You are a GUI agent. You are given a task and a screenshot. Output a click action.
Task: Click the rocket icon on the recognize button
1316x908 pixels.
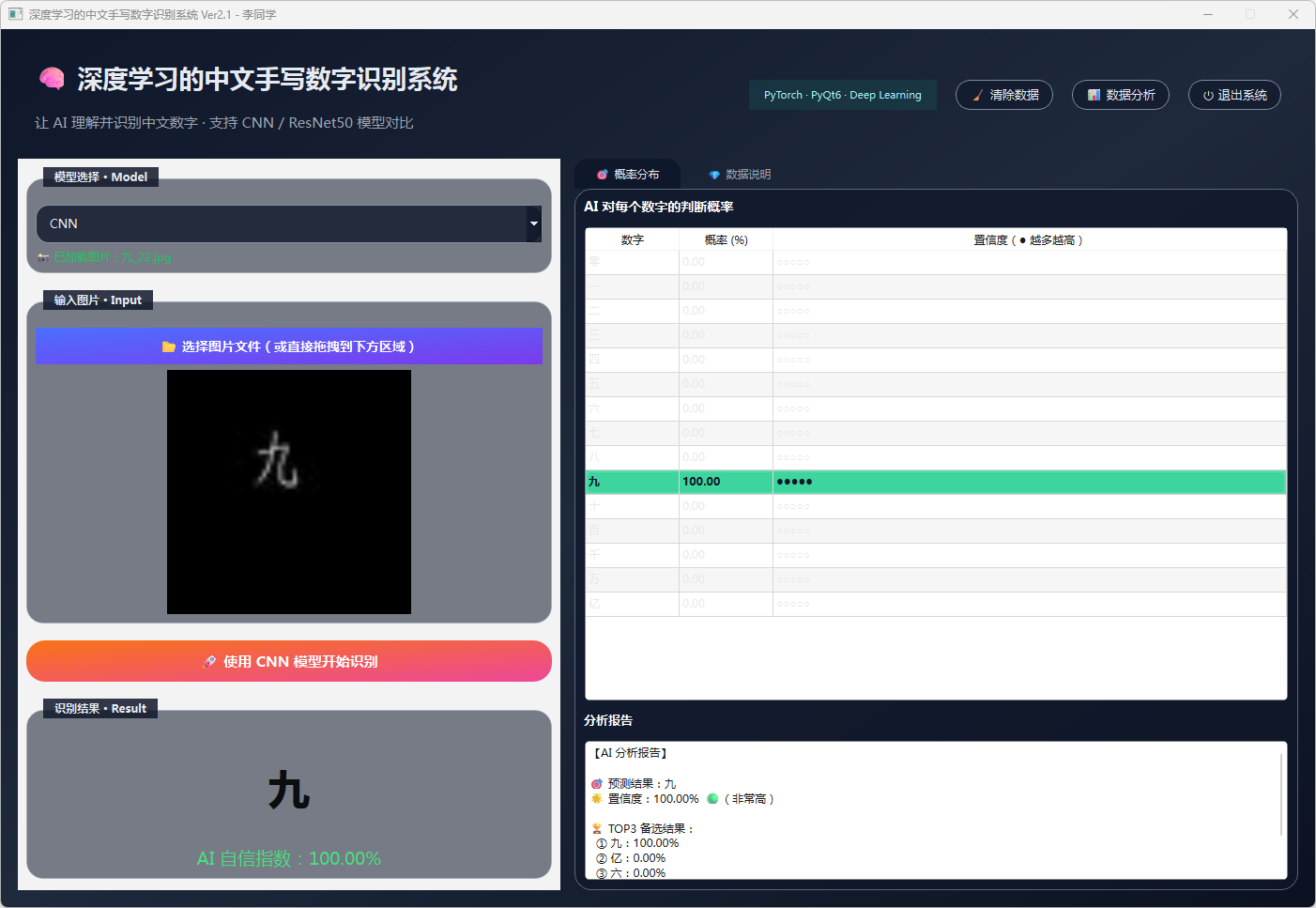point(209,662)
